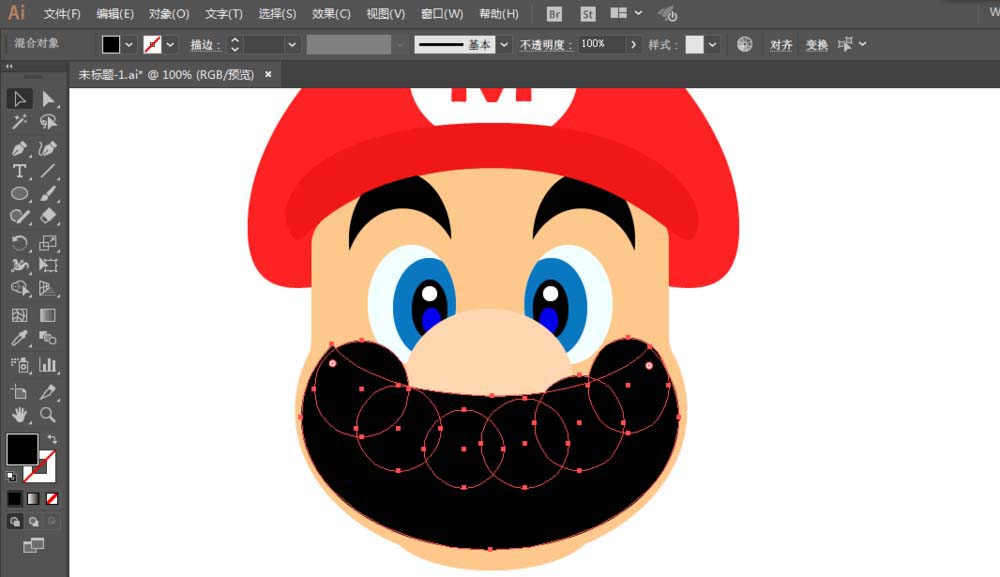Select the Hand tool

19,415
